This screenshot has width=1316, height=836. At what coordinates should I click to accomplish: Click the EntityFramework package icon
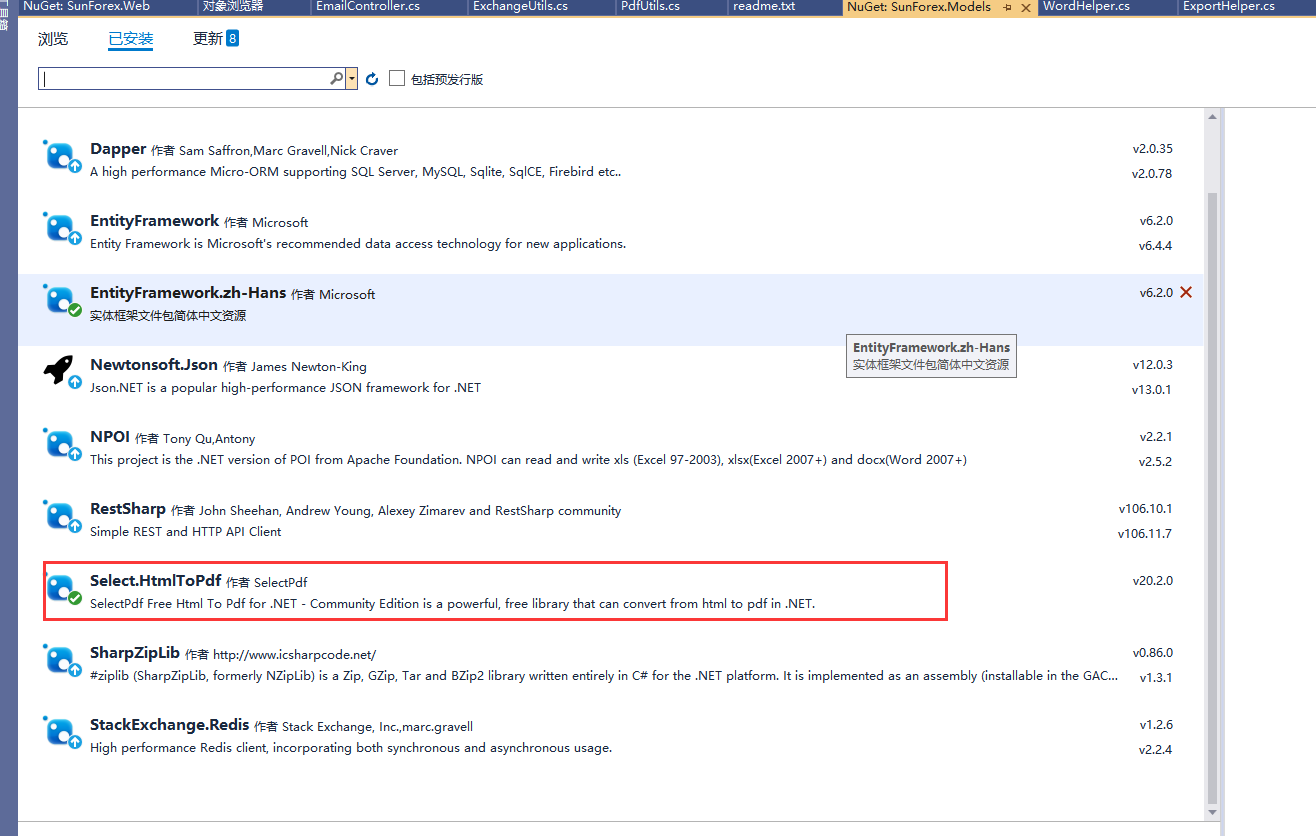61,229
